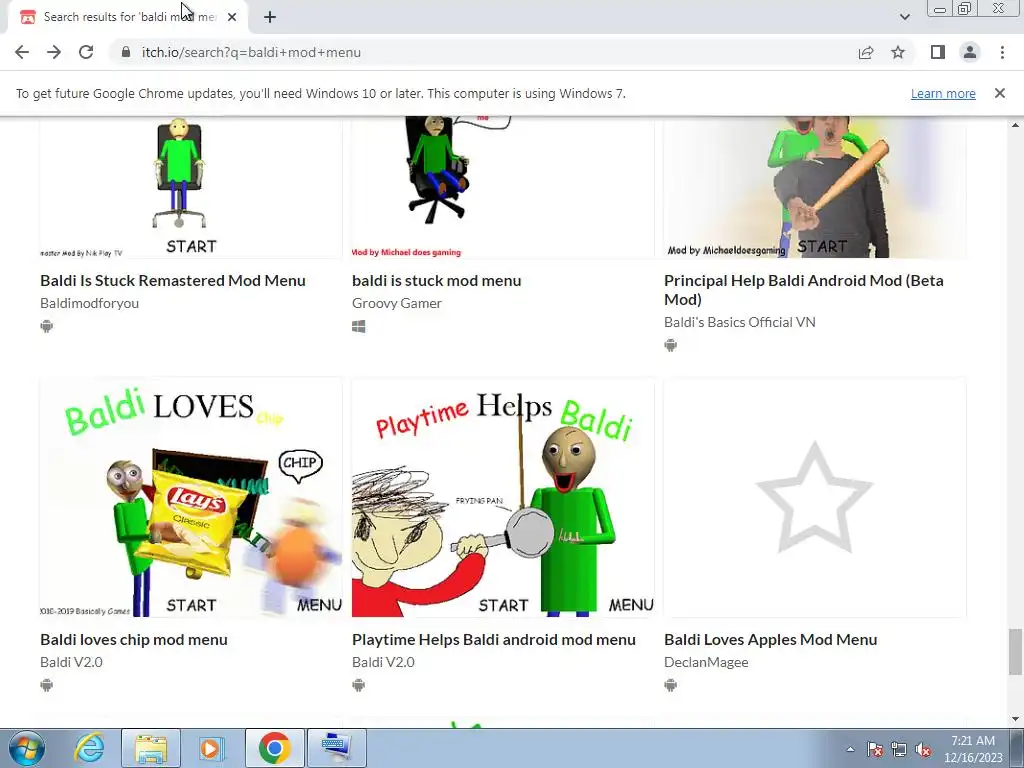Visit Baldimodforyou author page
Image resolution: width=1024 pixels, height=768 pixels.
point(89,303)
